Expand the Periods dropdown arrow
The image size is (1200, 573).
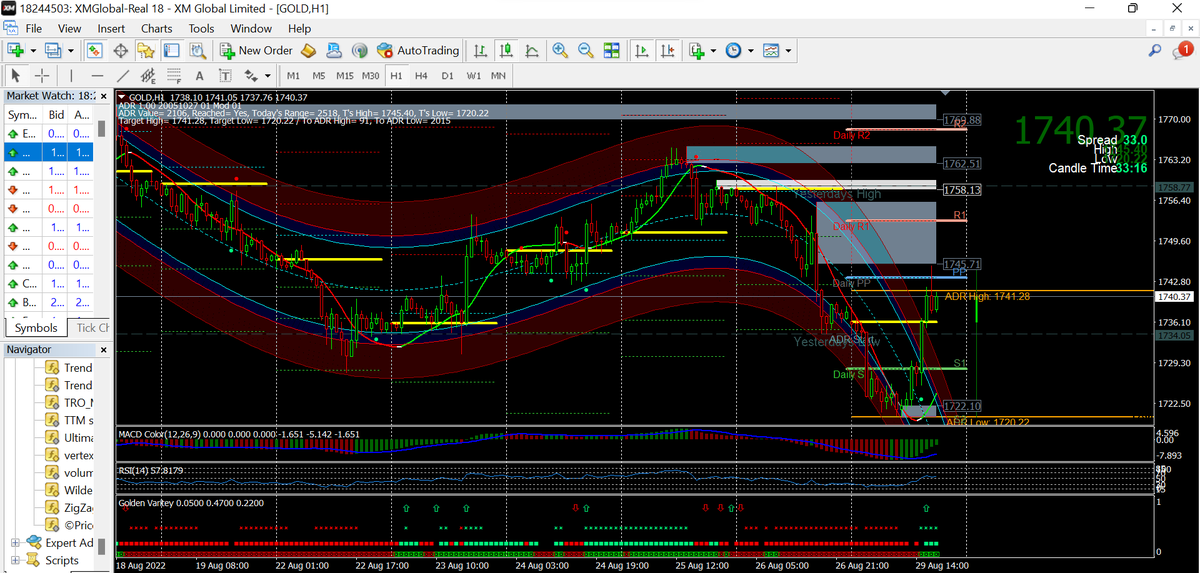pyautogui.click(x=750, y=50)
